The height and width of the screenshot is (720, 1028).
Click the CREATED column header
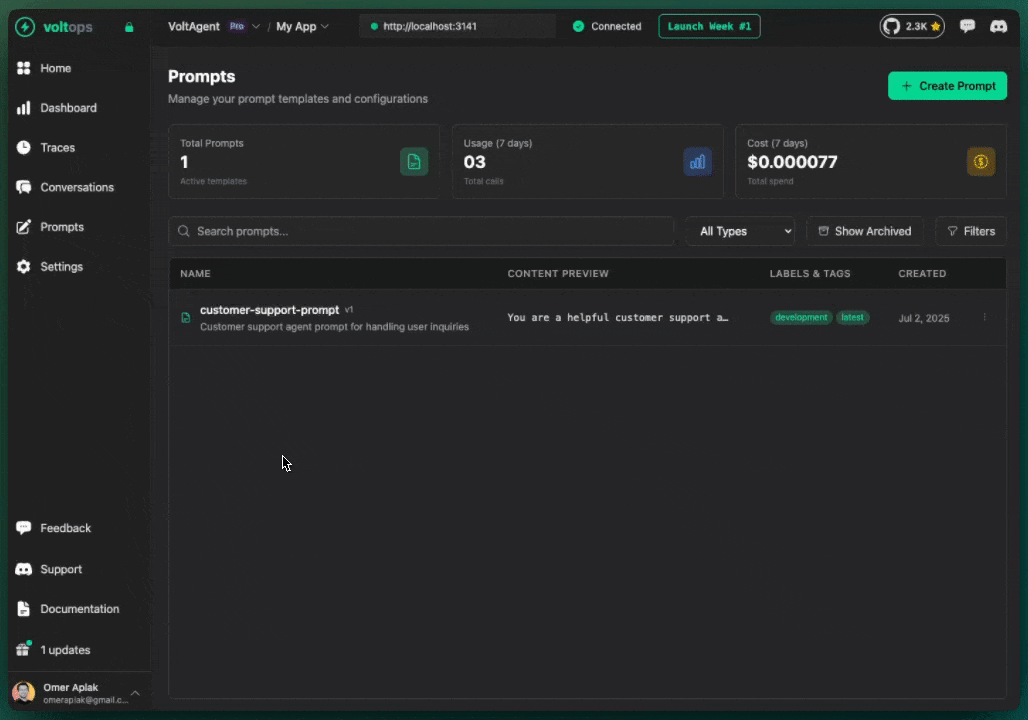(922, 273)
